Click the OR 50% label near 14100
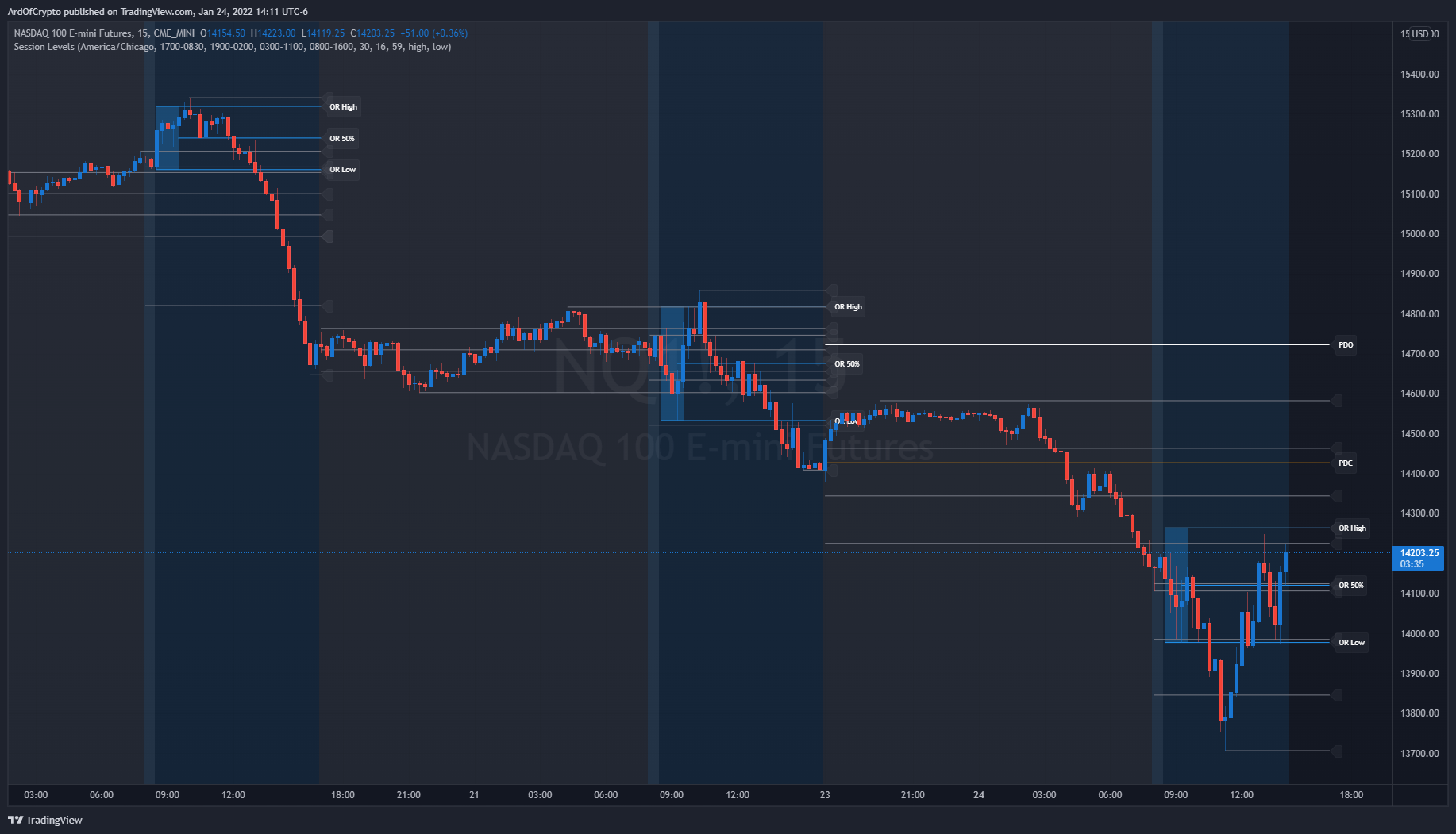1456x834 pixels. point(1351,586)
